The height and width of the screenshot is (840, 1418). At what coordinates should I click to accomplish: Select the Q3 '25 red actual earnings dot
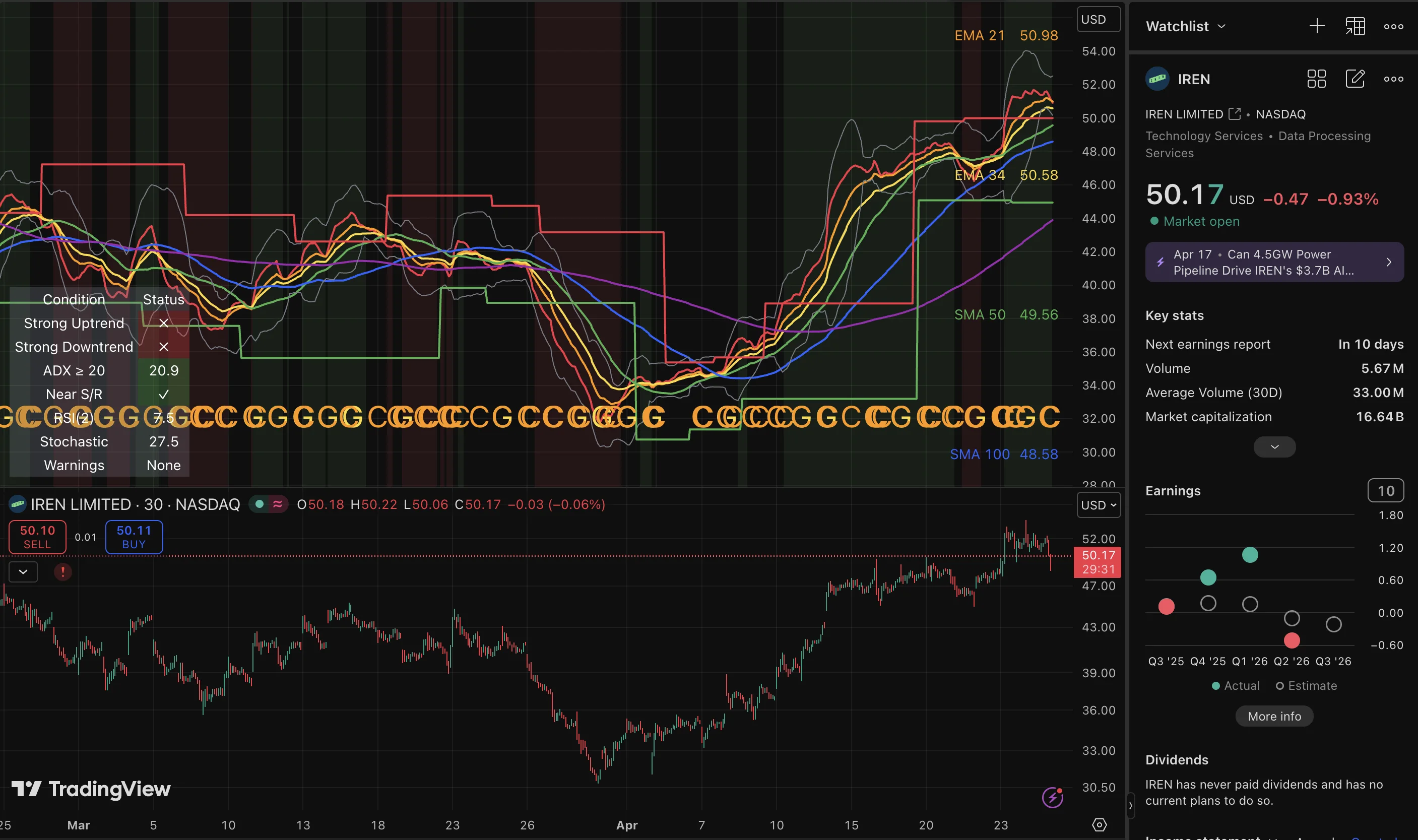pyautogui.click(x=1166, y=606)
